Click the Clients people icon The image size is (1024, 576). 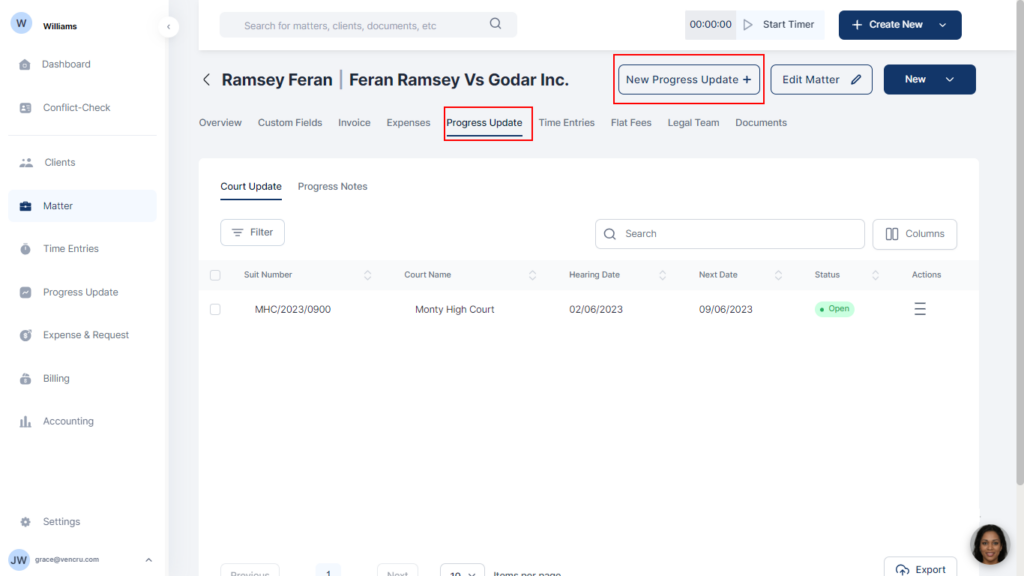tap(25, 162)
